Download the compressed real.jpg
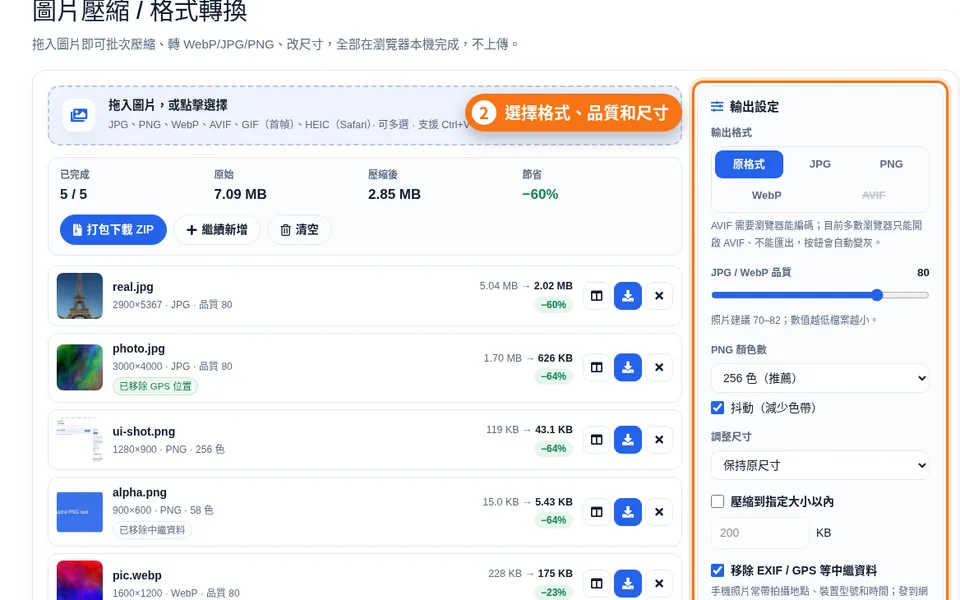The image size is (960, 600). pyautogui.click(x=628, y=296)
